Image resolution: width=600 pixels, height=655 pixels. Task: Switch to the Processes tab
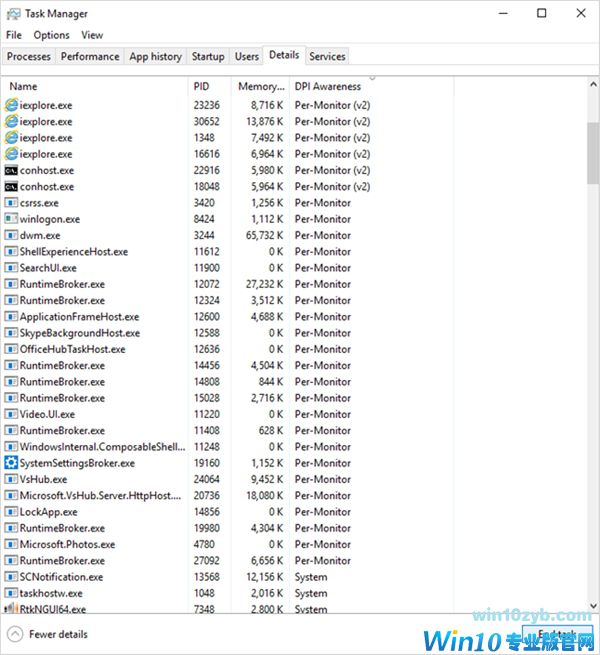click(28, 56)
